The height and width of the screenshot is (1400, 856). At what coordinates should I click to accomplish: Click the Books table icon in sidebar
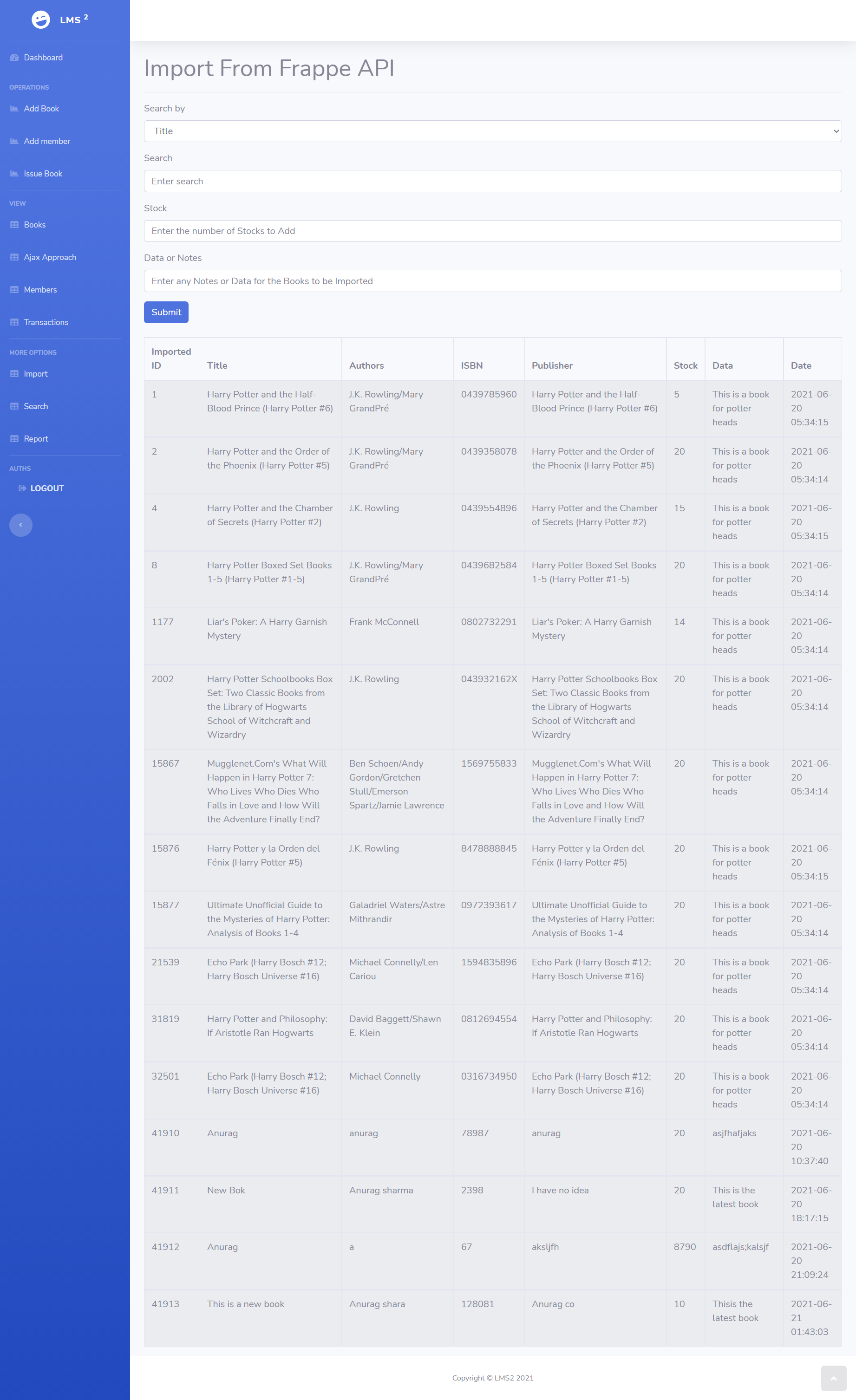pos(14,224)
